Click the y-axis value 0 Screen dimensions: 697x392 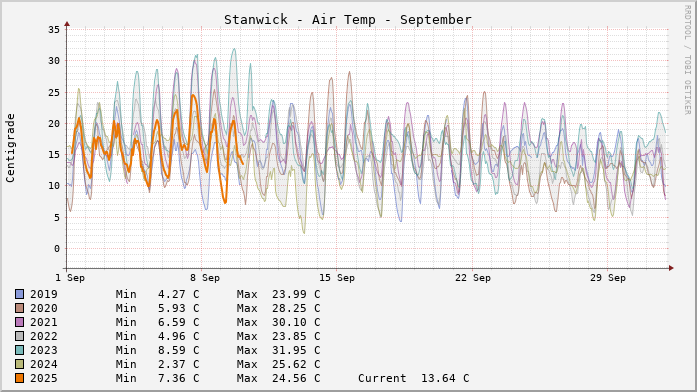[57, 248]
